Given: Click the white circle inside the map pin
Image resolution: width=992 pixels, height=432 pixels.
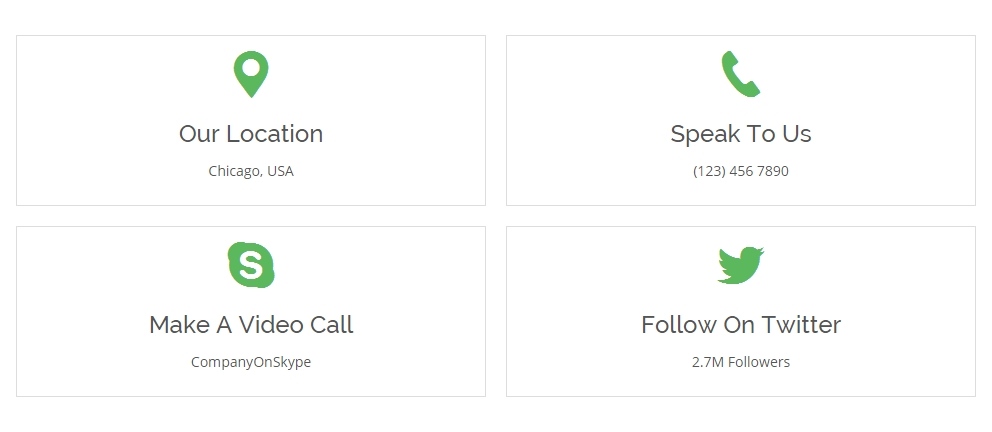Looking at the screenshot, I should pyautogui.click(x=251, y=67).
